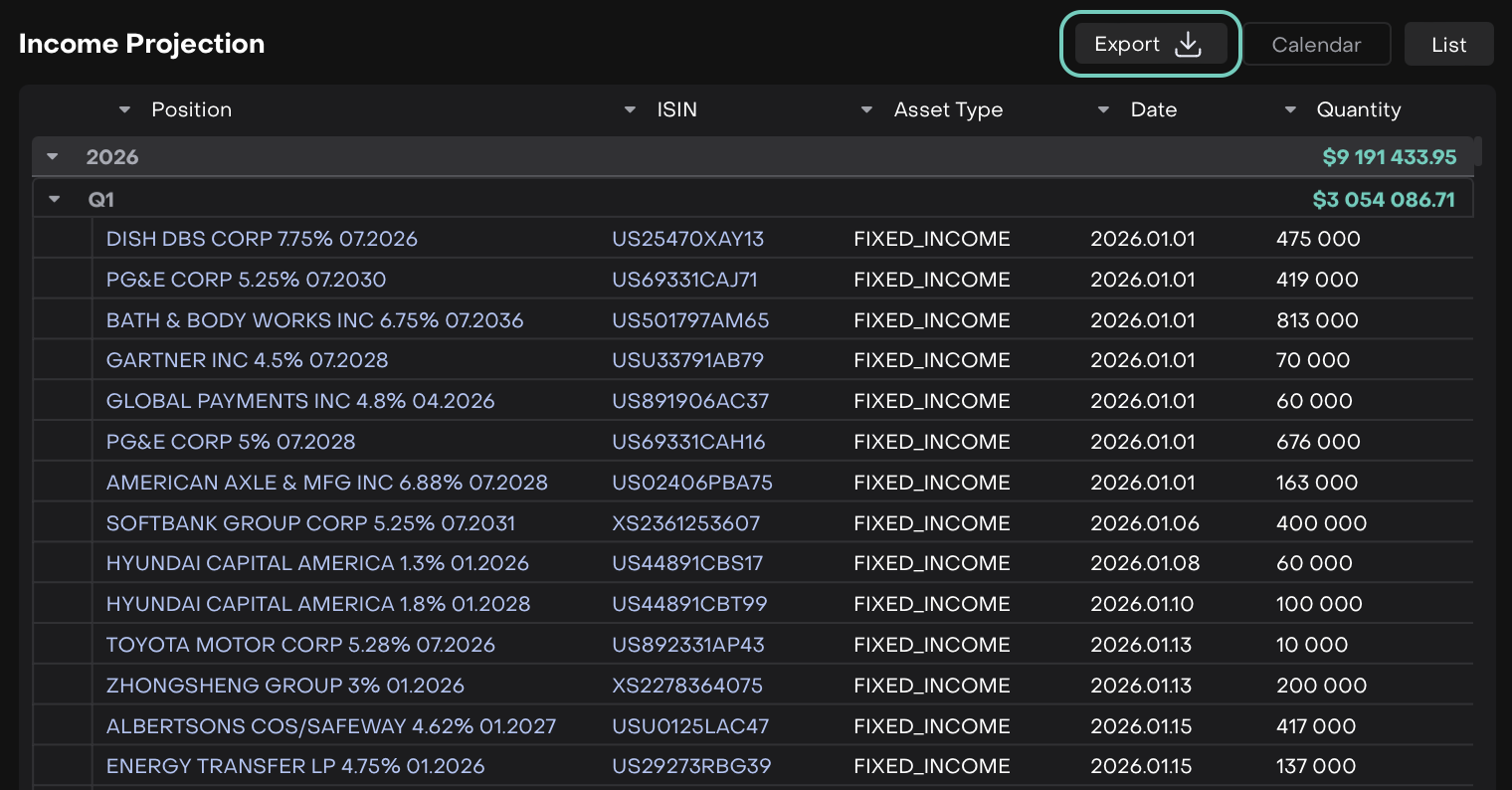1512x790 pixels.
Task: Click the 2026 total amount $9 191 433.95
Action: point(1389,157)
